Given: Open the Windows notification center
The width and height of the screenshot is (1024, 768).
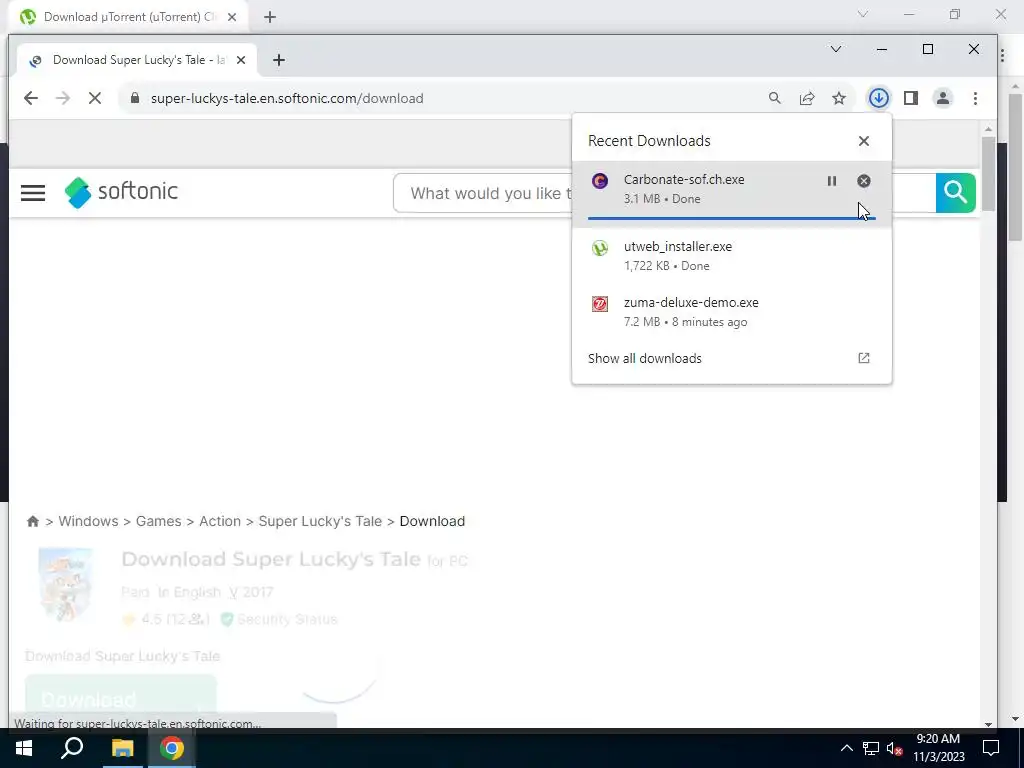Looking at the screenshot, I should (991, 748).
